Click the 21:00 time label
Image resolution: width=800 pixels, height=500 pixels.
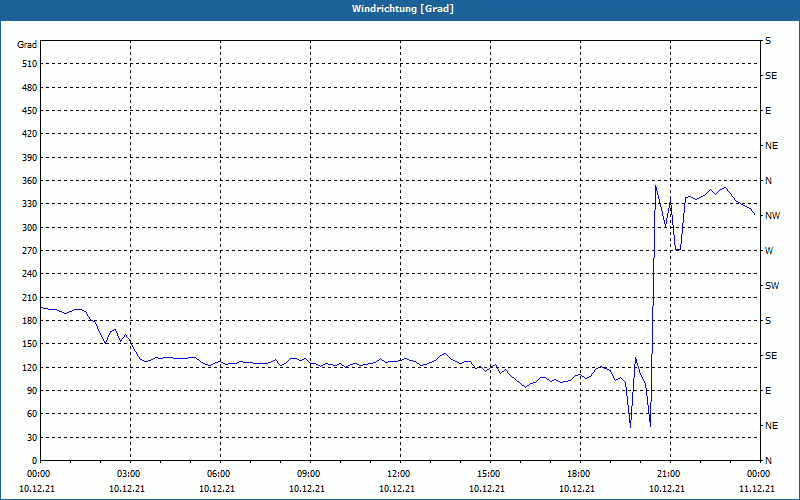click(667, 474)
